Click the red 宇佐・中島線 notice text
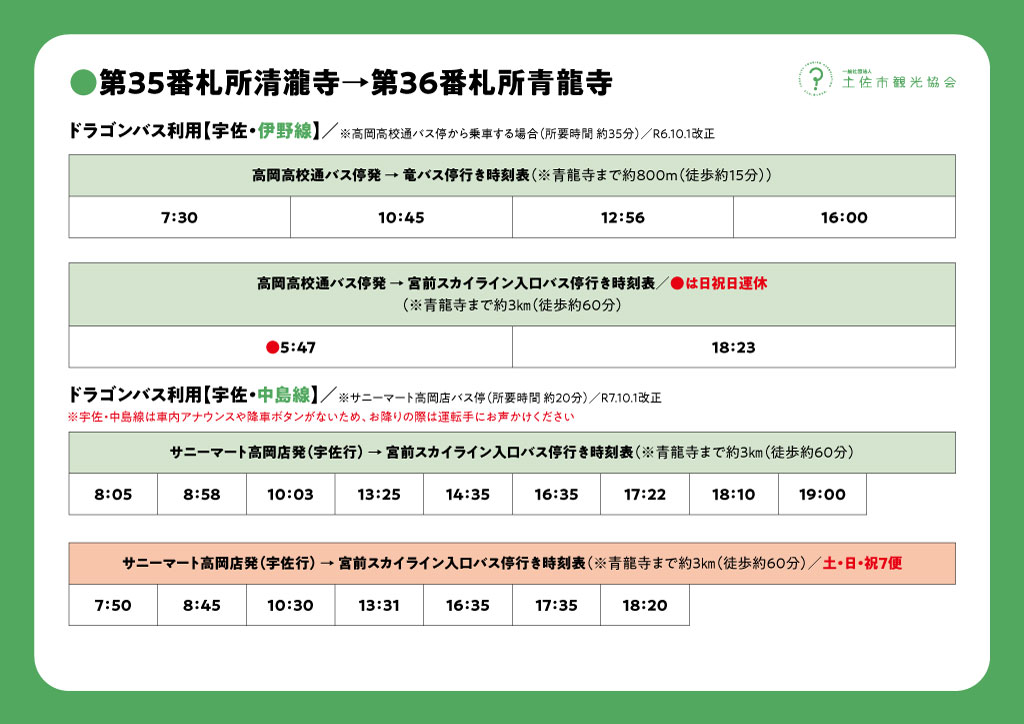The image size is (1024, 724). click(x=320, y=416)
